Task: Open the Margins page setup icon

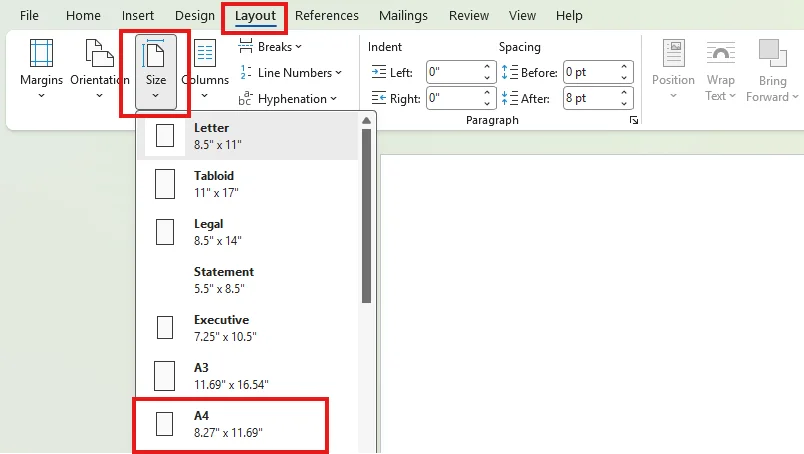Action: 41,53
